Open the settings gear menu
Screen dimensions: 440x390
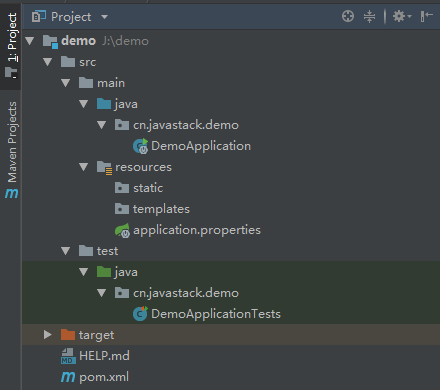(x=402, y=16)
